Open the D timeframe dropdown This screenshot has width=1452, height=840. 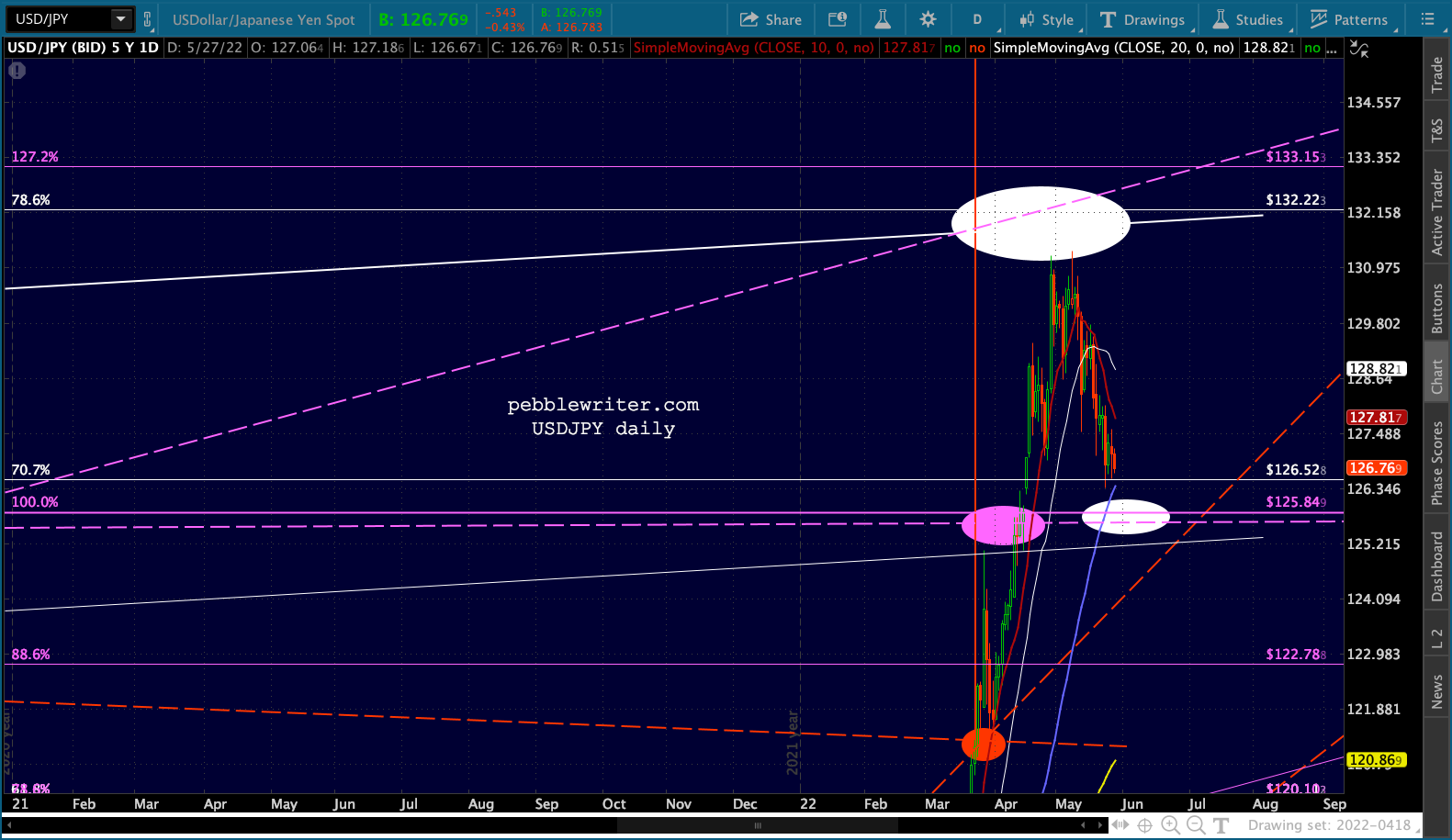[977, 19]
